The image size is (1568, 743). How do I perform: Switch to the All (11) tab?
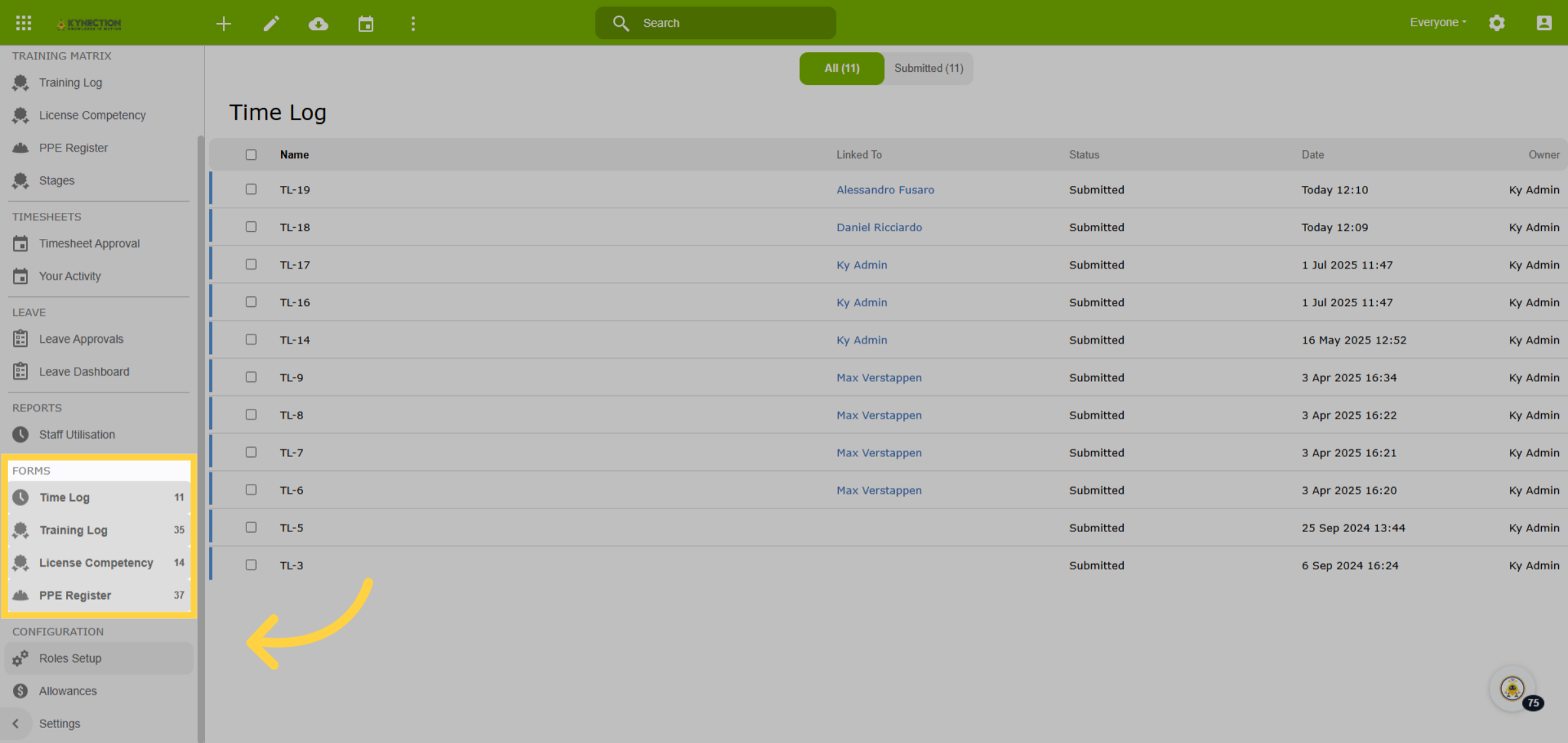coord(841,69)
